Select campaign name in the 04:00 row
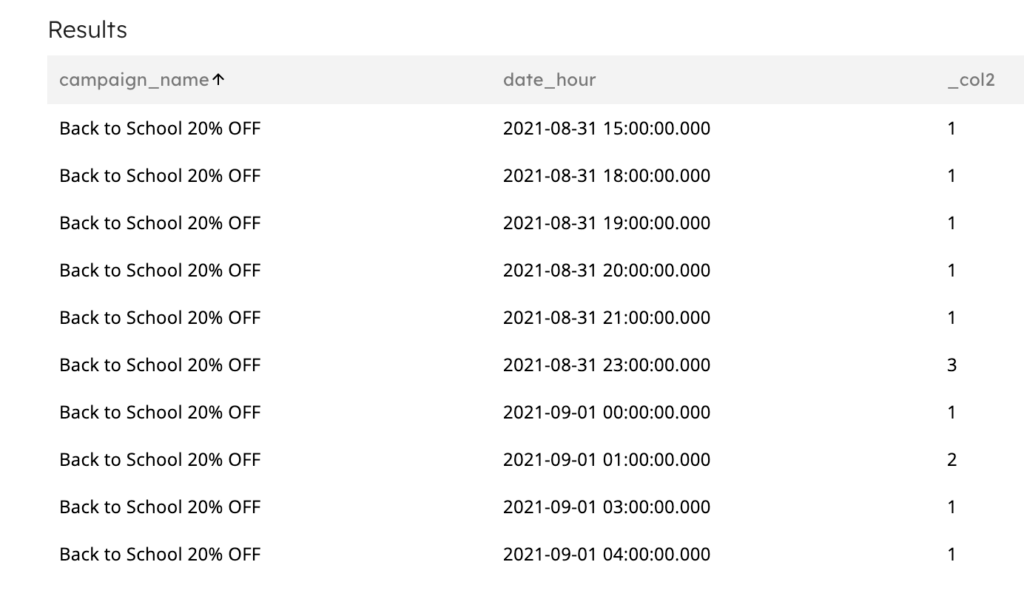 pyautogui.click(x=160, y=554)
